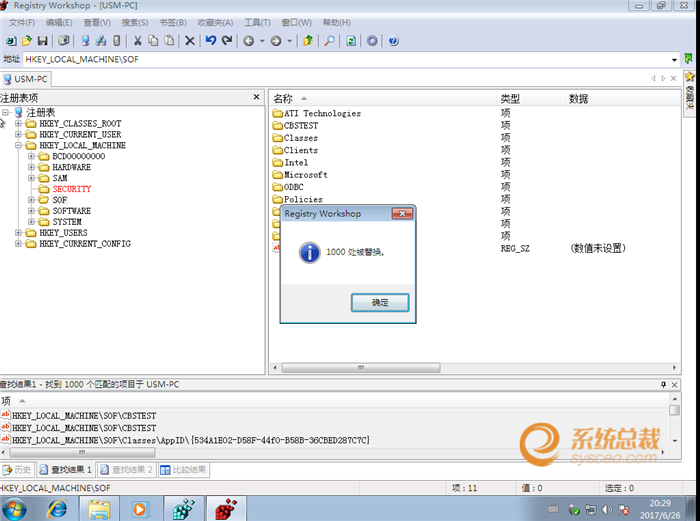Click the blue undo arrow icon
700x521 pixels.
tap(211, 41)
